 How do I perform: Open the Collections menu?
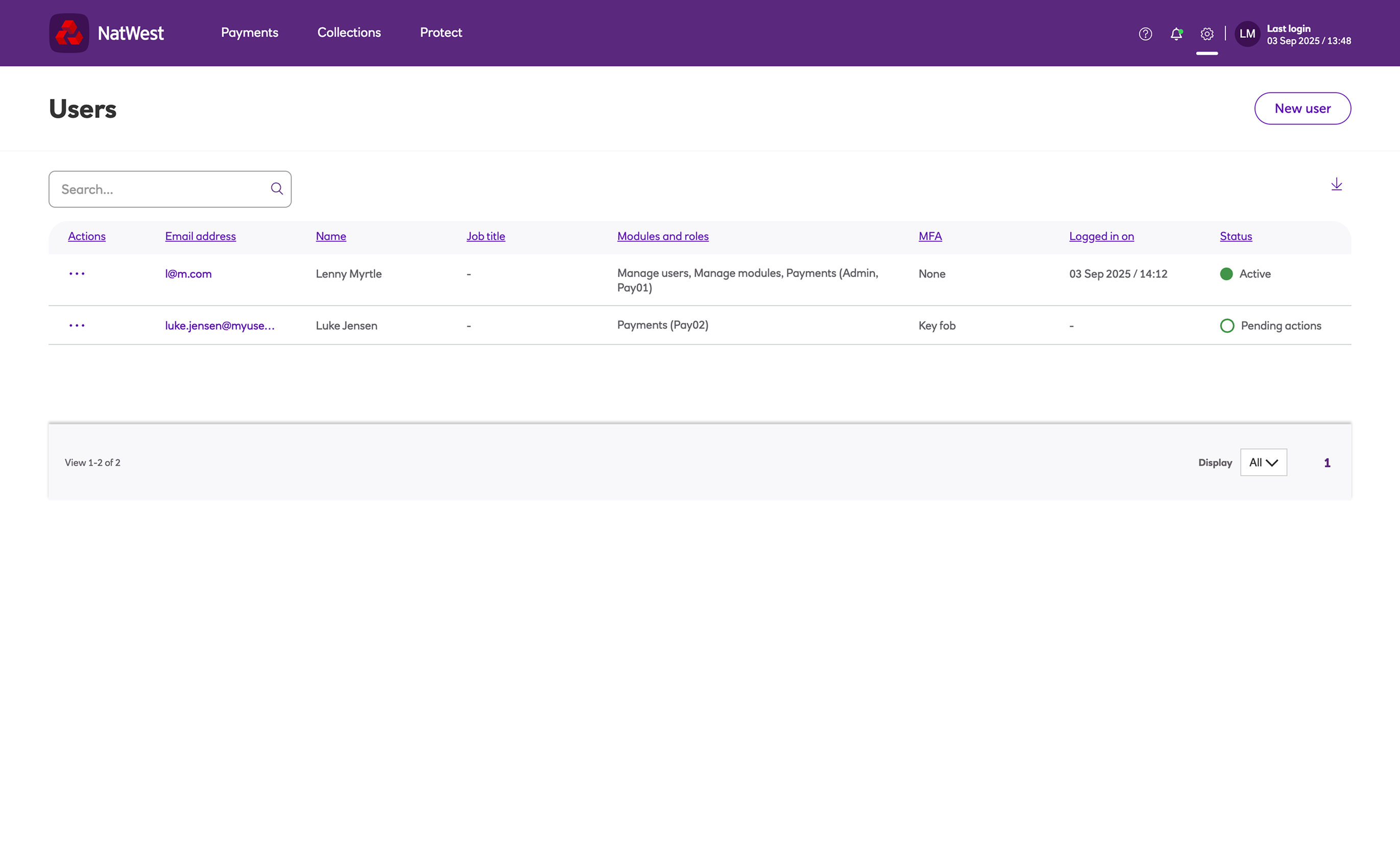[x=349, y=33]
